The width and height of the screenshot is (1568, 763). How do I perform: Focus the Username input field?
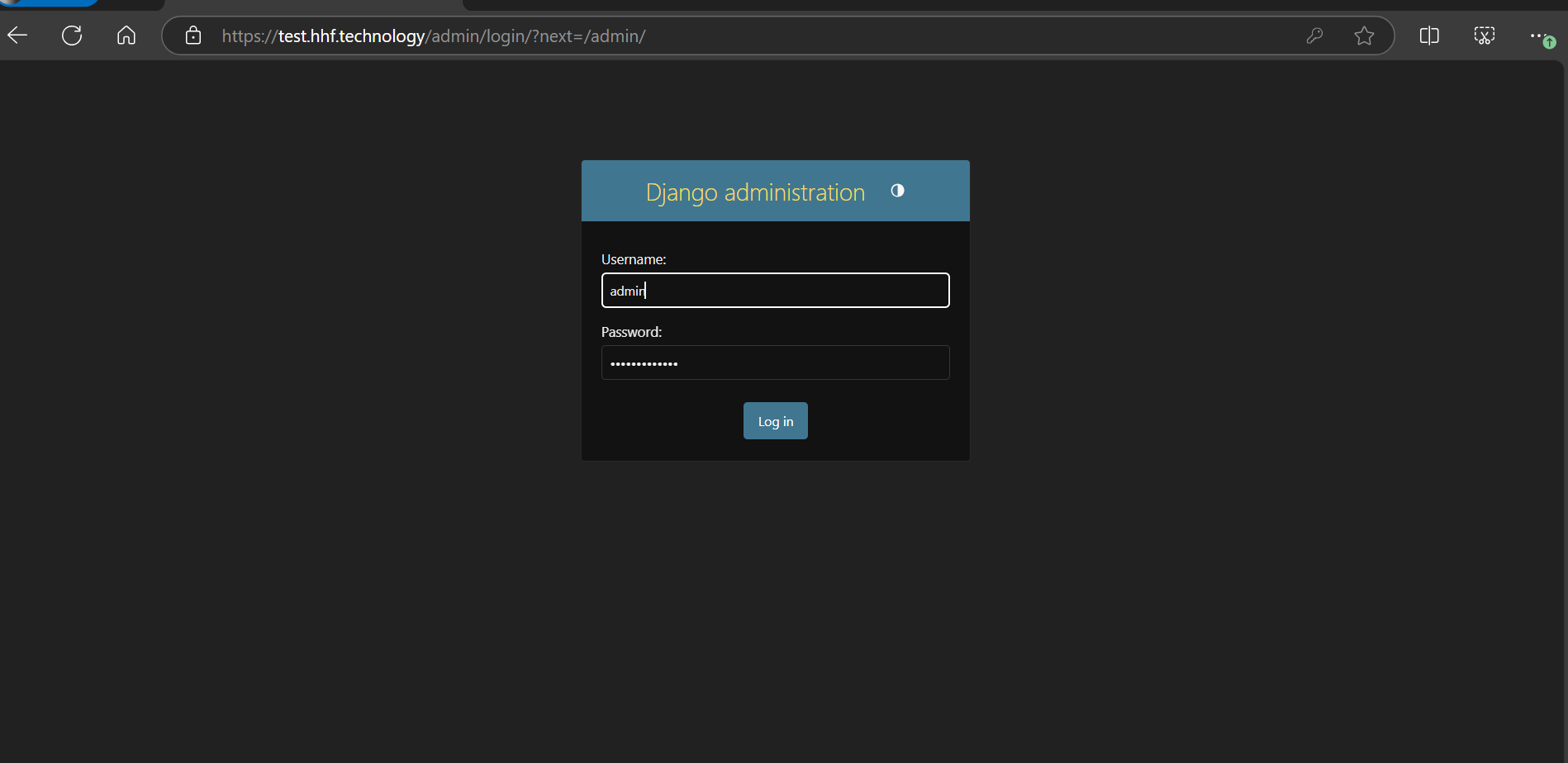[x=776, y=291]
